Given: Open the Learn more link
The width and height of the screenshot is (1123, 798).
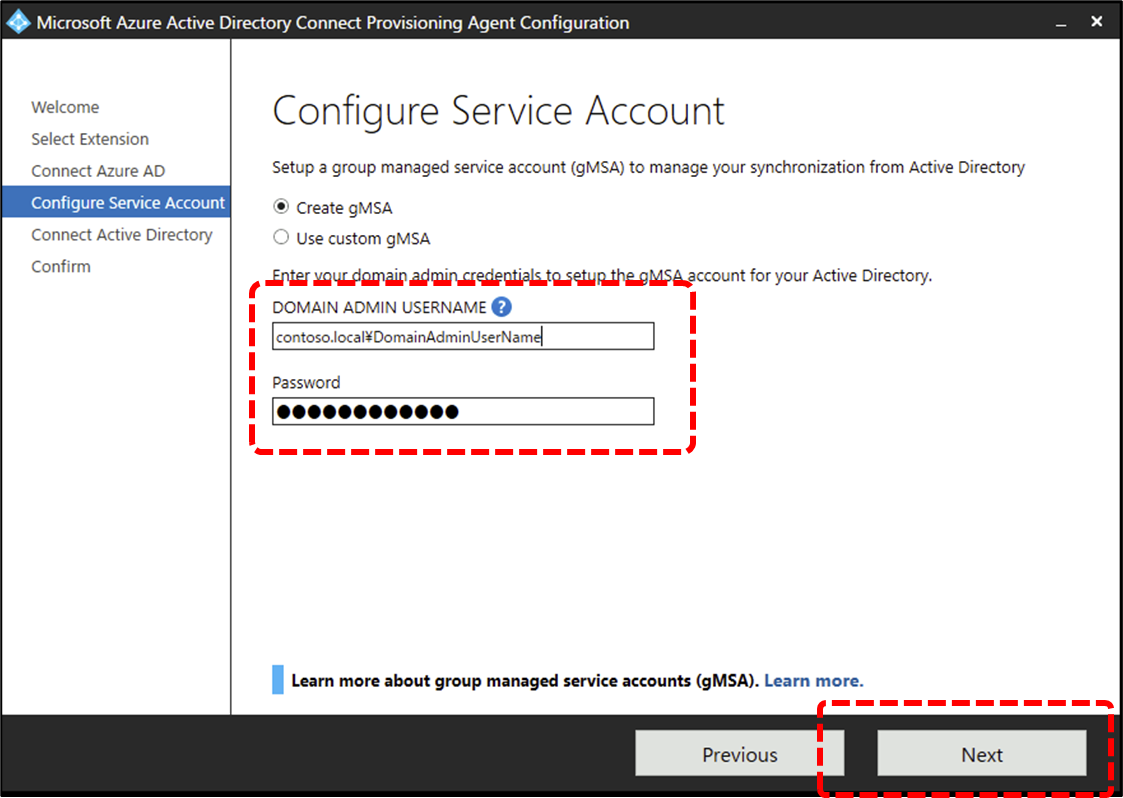Looking at the screenshot, I should (x=814, y=681).
